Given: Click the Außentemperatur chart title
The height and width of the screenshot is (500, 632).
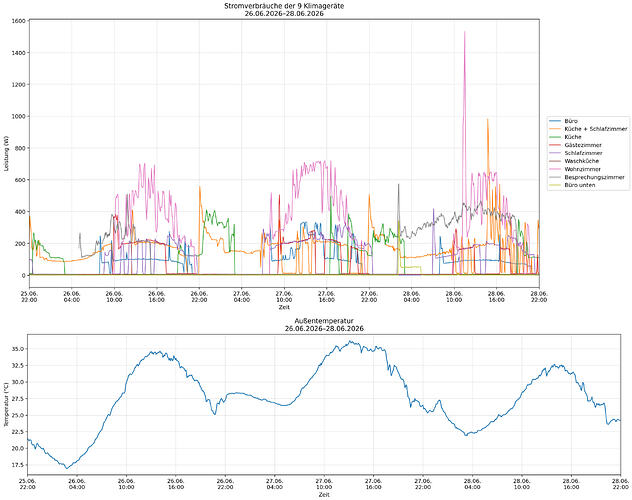Looking at the screenshot, I should point(324,321).
